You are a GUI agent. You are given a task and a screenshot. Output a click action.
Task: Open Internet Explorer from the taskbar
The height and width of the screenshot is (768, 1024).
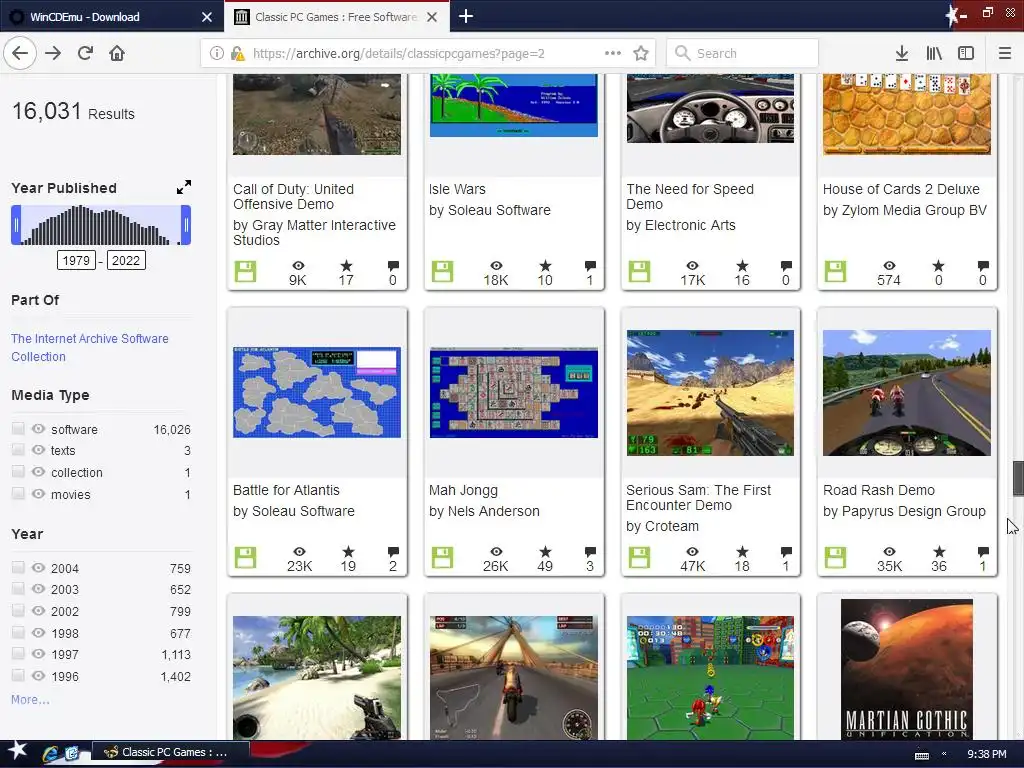(x=50, y=753)
